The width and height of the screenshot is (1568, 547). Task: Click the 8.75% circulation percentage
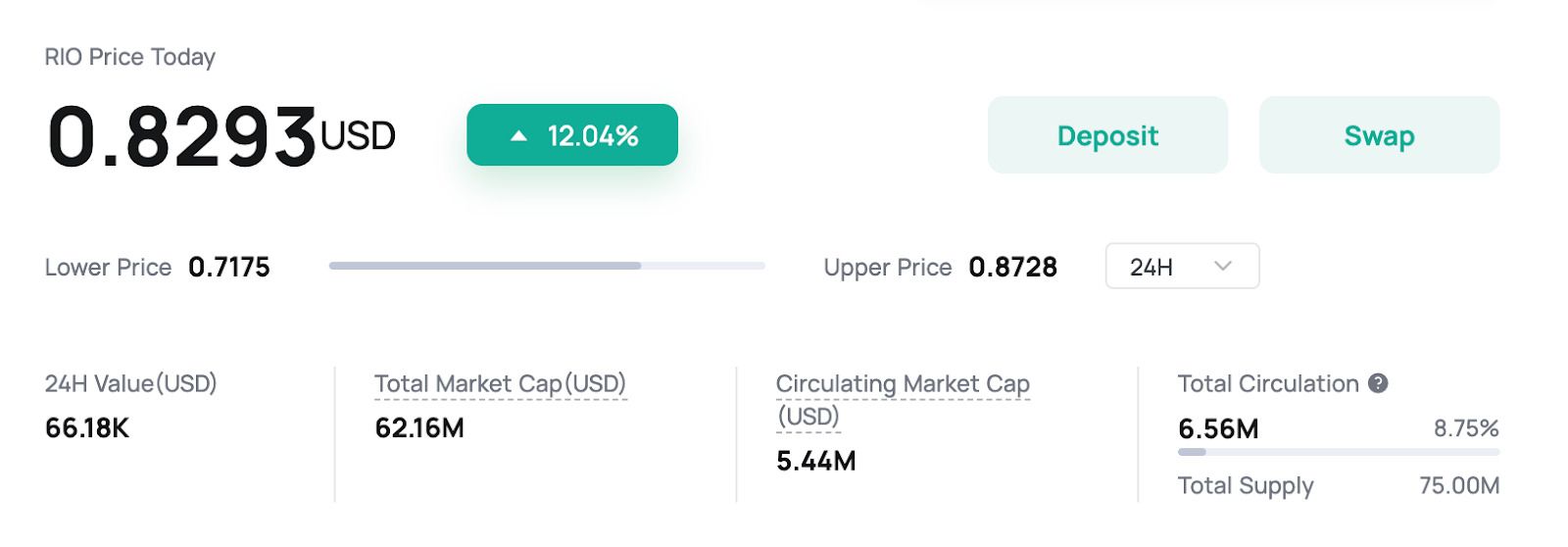(1466, 428)
